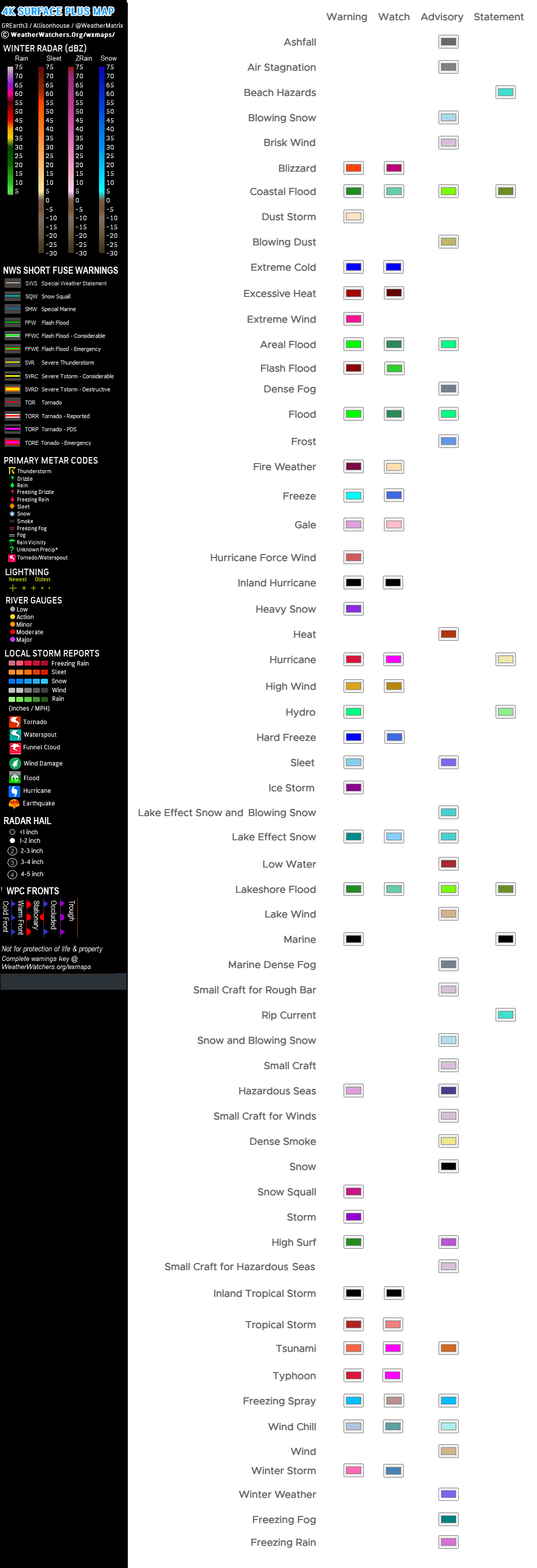Viewport: 537px width, 1568px height.
Task: Select the Hurricane Watch magenta swatch
Action: [x=394, y=659]
